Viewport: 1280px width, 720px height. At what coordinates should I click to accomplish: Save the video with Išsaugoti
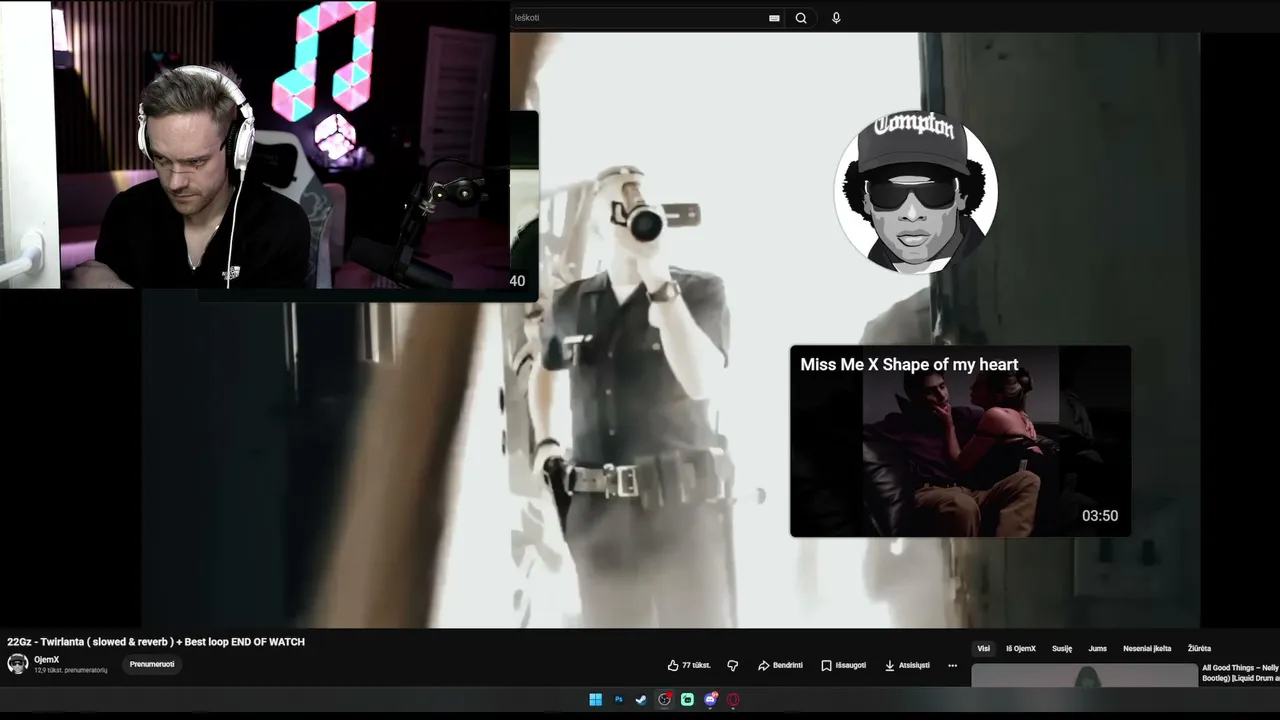pyautogui.click(x=843, y=665)
